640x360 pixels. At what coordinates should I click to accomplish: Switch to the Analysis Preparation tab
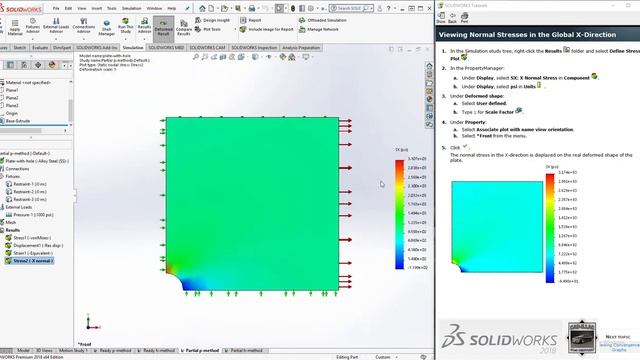pos(301,48)
